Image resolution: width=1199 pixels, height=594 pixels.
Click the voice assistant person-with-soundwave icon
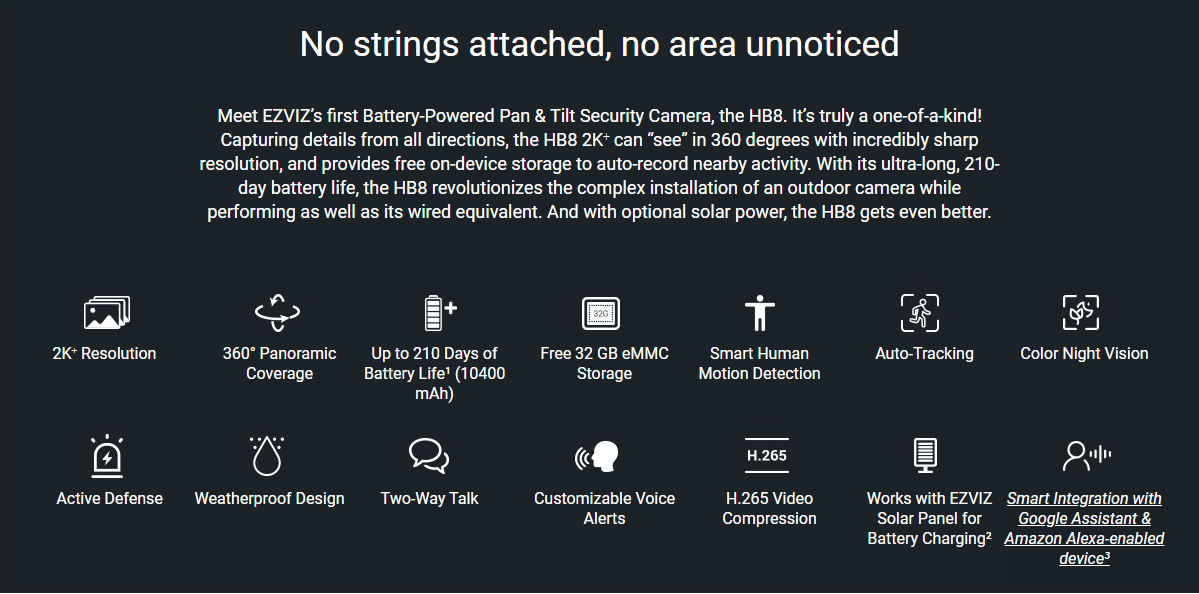[x=1087, y=456]
